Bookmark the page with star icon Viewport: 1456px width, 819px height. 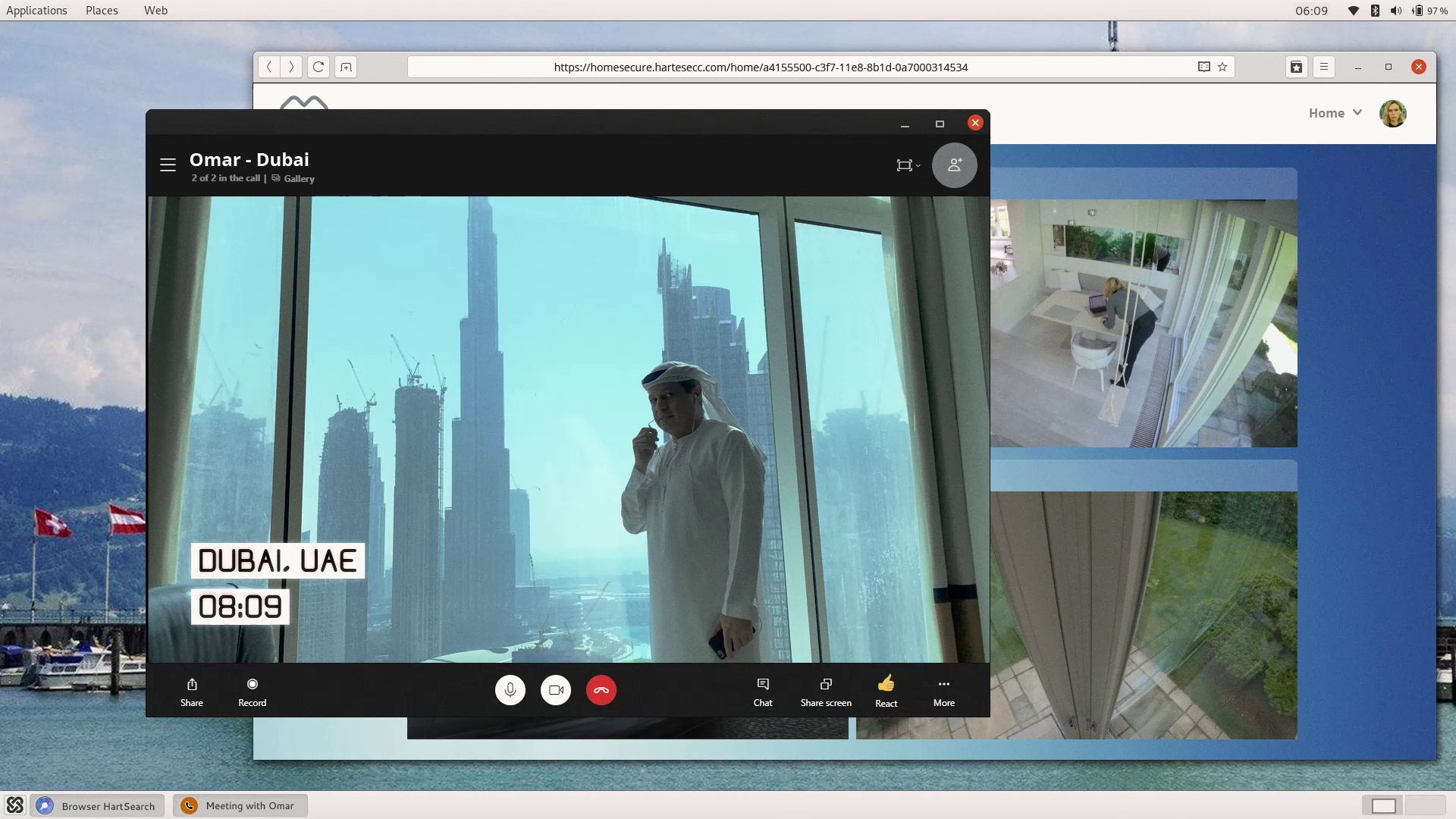[x=1222, y=67]
